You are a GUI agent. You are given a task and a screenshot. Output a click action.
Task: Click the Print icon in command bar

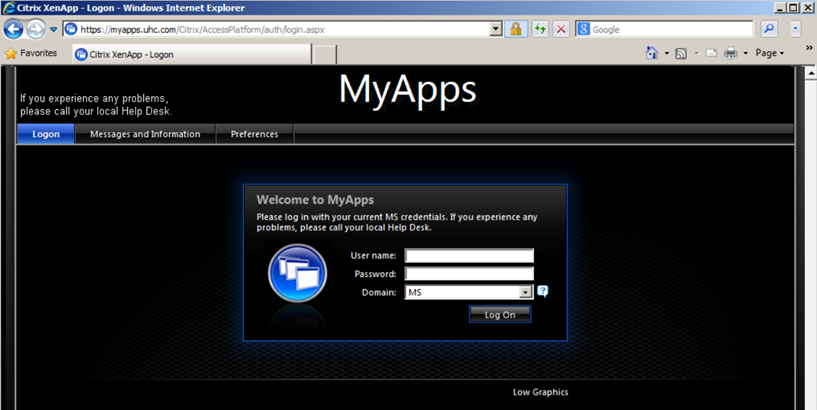click(x=731, y=53)
